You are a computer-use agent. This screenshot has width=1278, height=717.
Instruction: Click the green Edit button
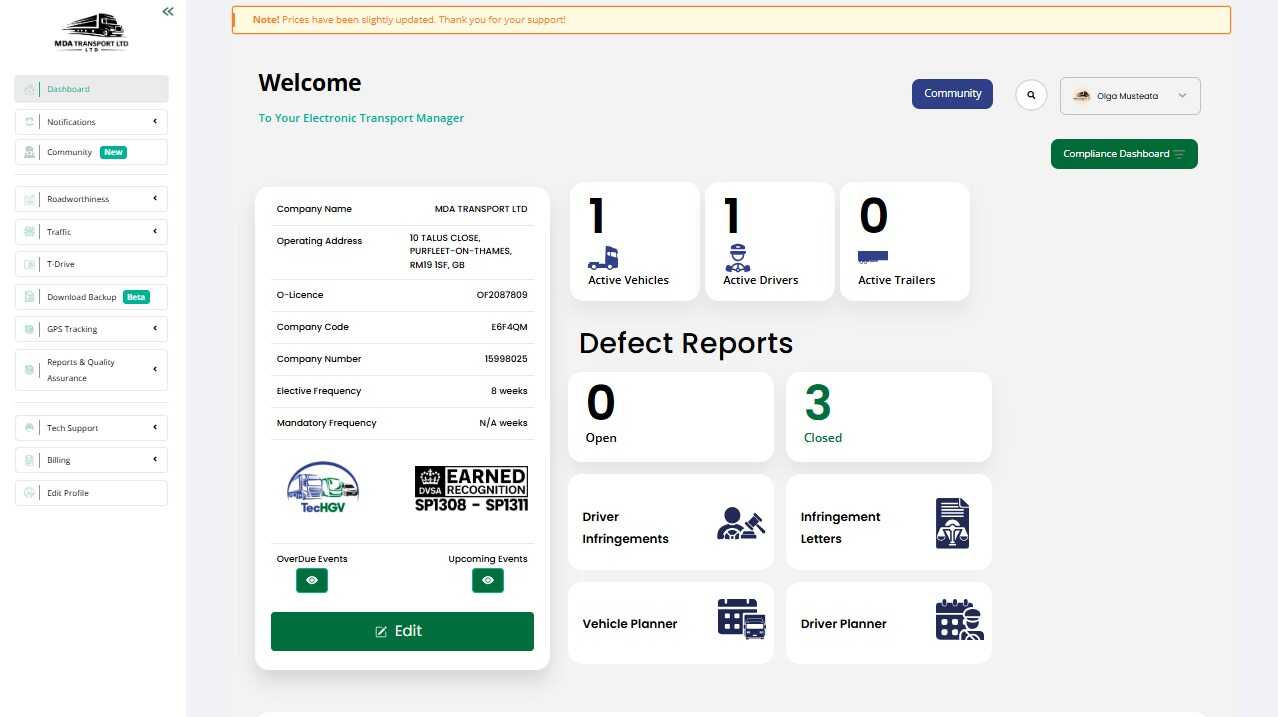pyautogui.click(x=402, y=631)
